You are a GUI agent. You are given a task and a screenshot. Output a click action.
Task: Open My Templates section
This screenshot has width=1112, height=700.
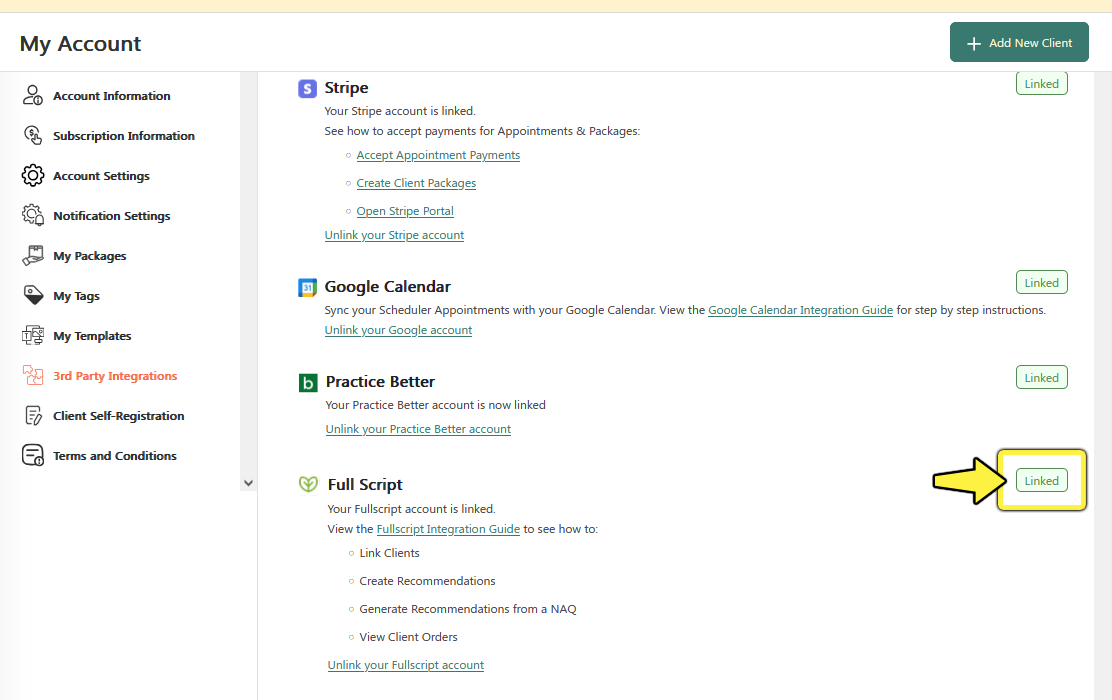[92, 336]
